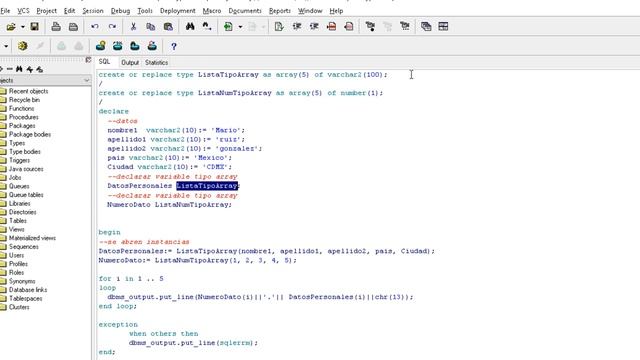
Task: Click the Indent selection icon
Action: point(297,27)
